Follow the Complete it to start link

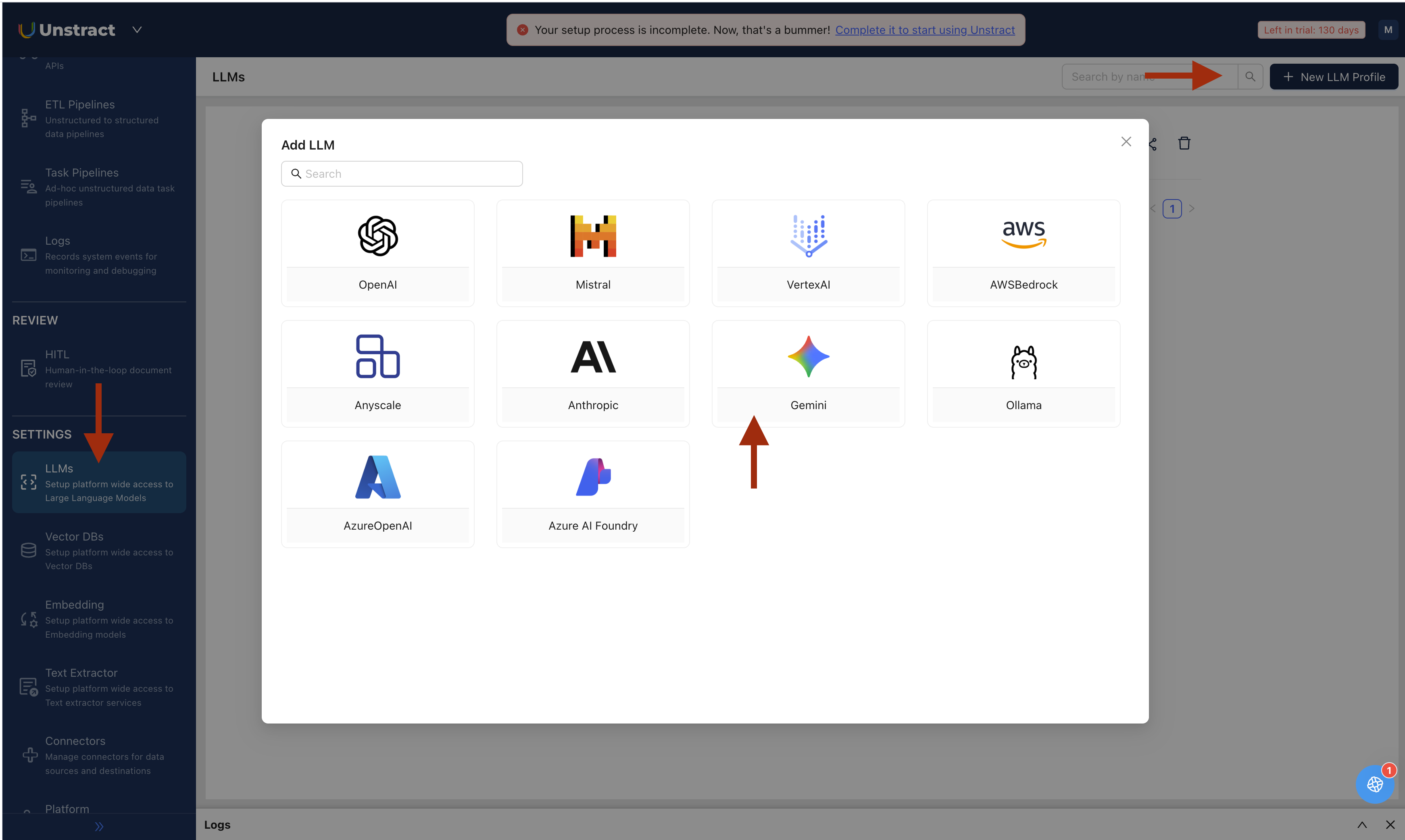[926, 30]
